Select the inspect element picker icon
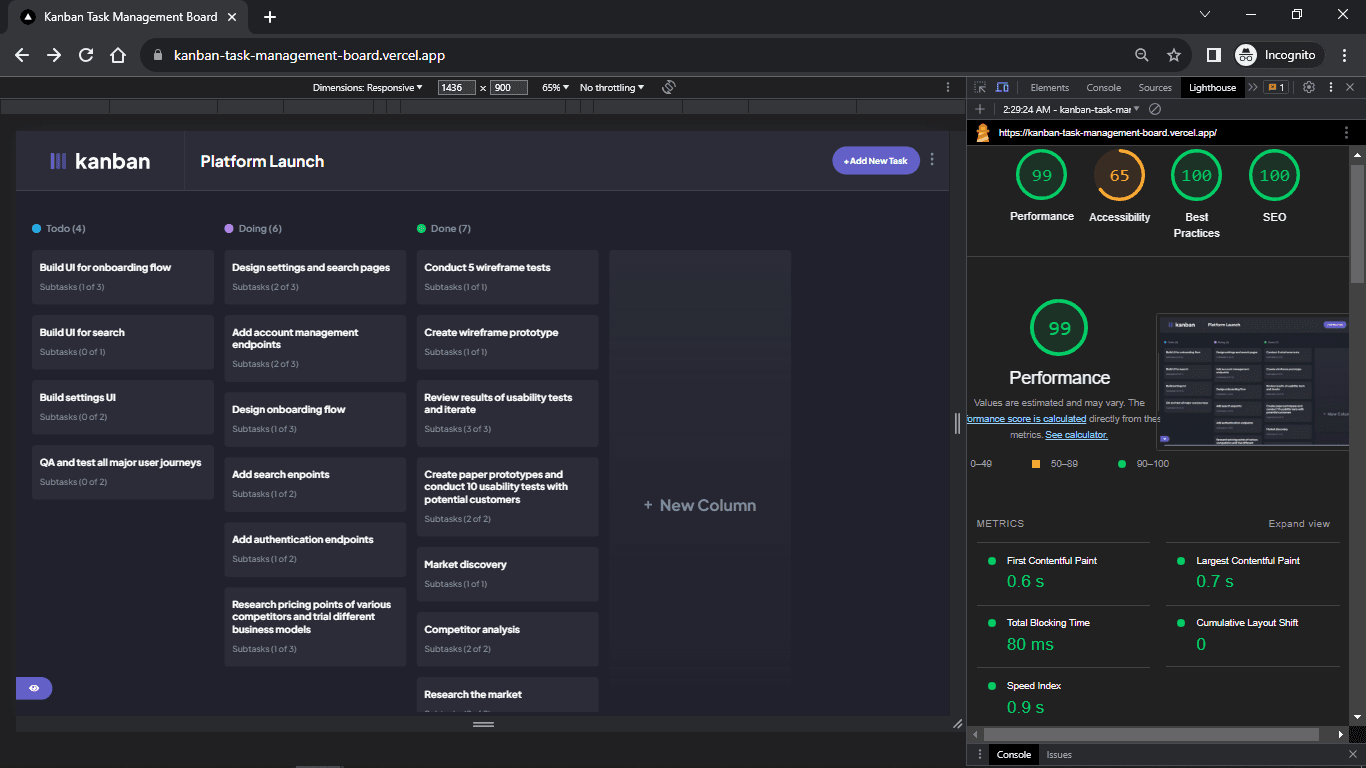 (980, 88)
